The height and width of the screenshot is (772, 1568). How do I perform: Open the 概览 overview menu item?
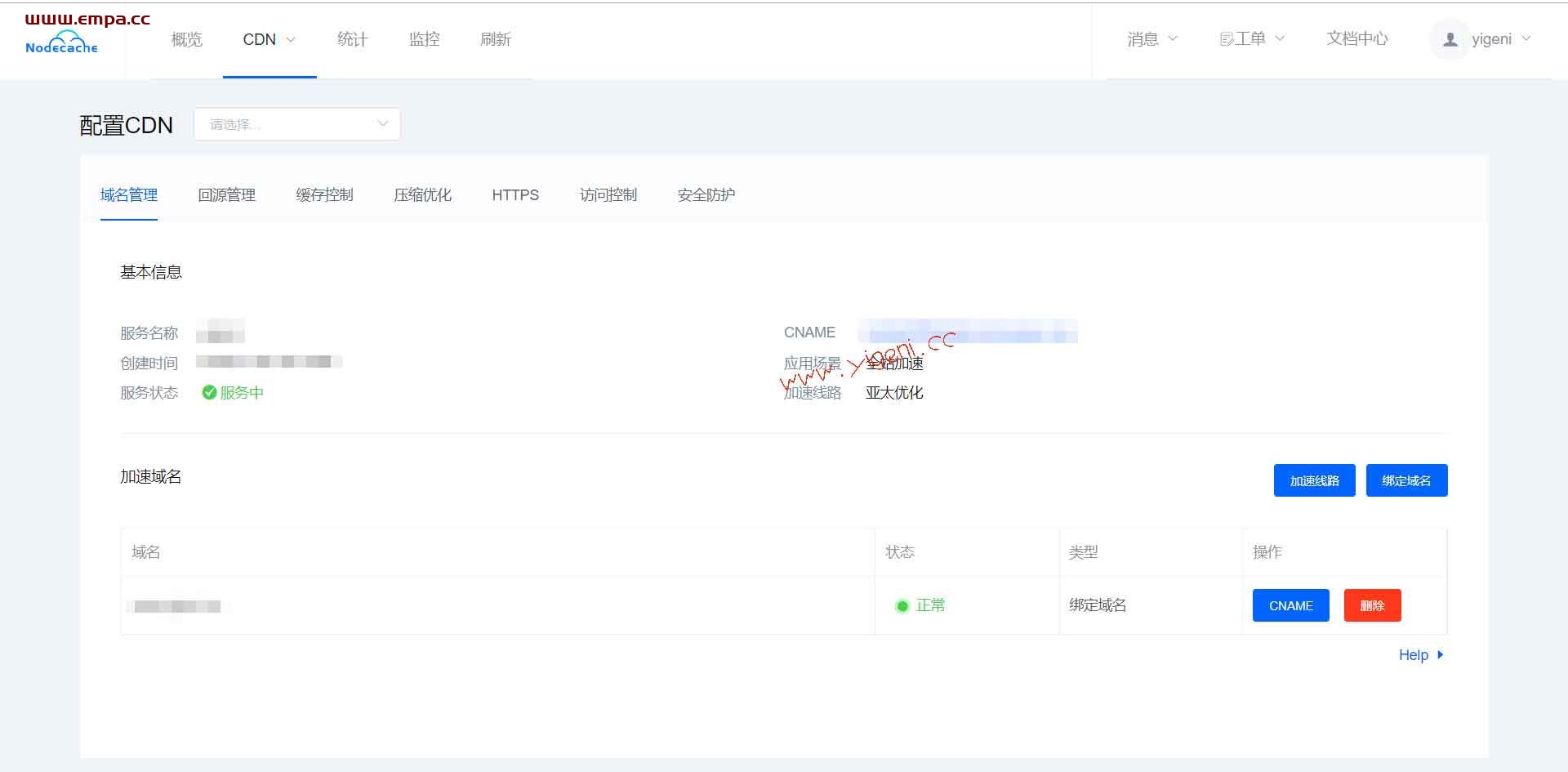187,39
